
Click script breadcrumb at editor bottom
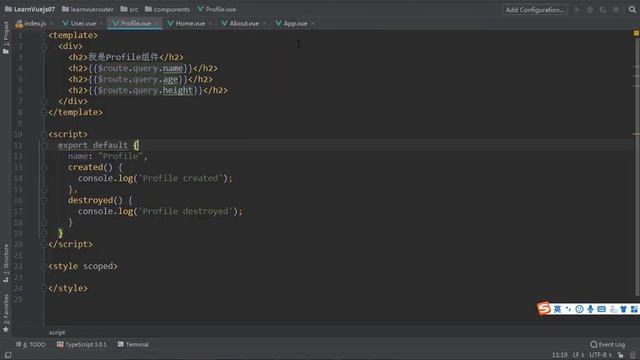(57, 332)
